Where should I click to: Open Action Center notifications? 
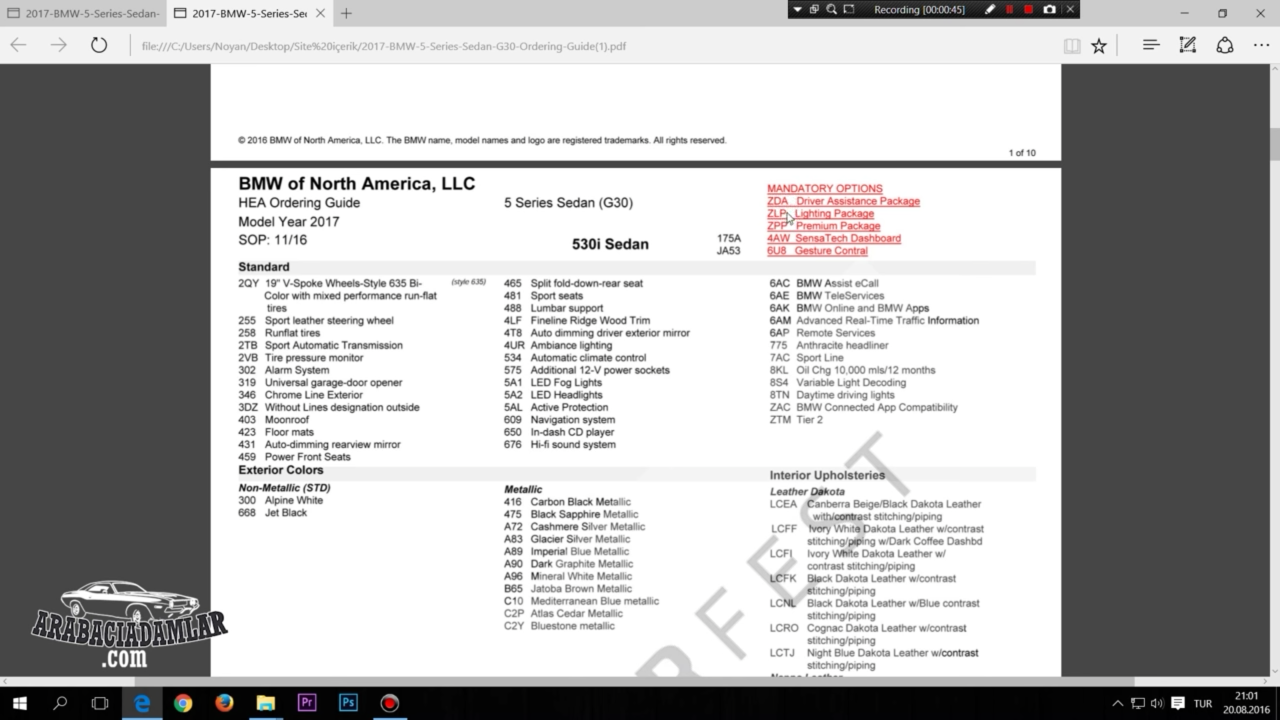[x=1177, y=703]
